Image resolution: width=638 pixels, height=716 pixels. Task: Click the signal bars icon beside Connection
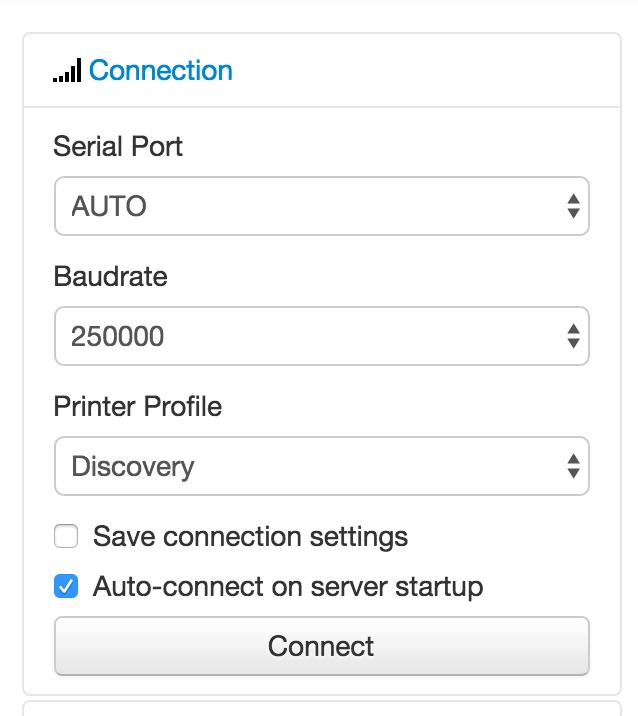pos(67,70)
